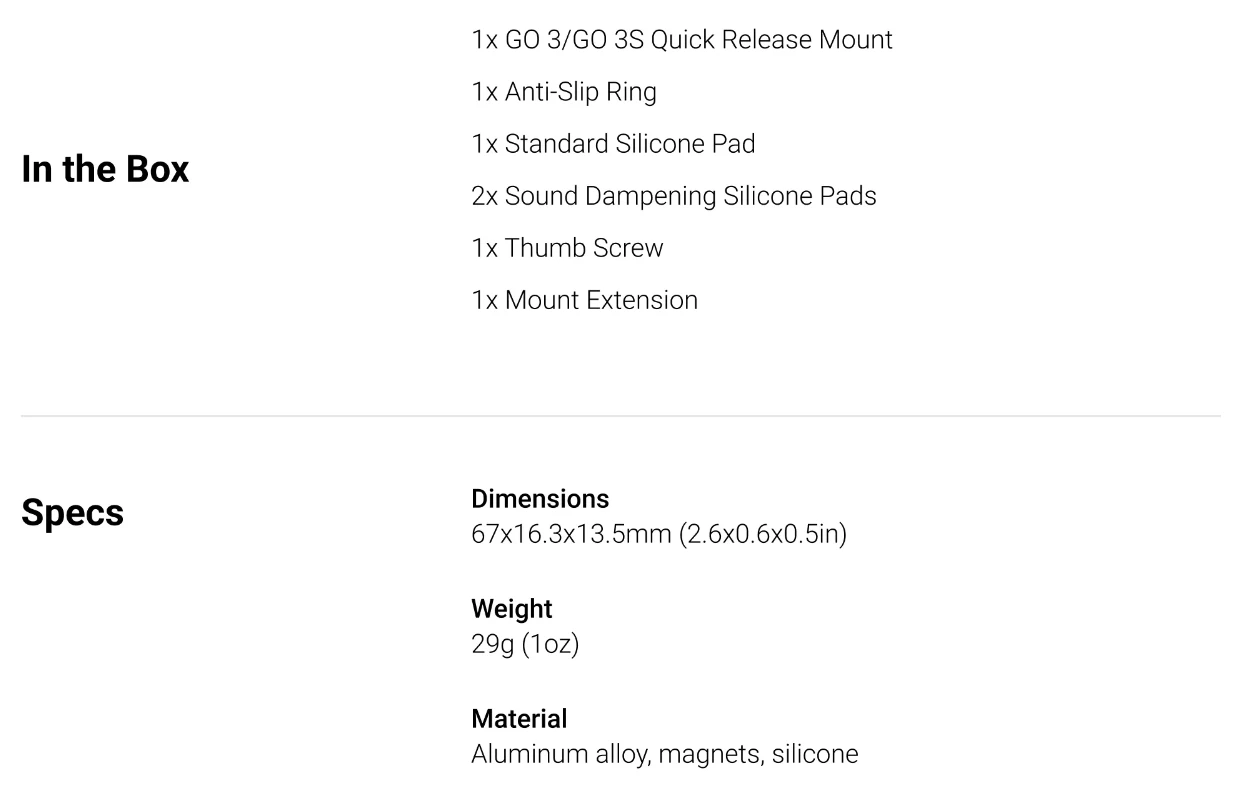This screenshot has width=1252, height=786.
Task: Click the 67x16.3x13.5mm metric dimensions value
Action: (571, 534)
